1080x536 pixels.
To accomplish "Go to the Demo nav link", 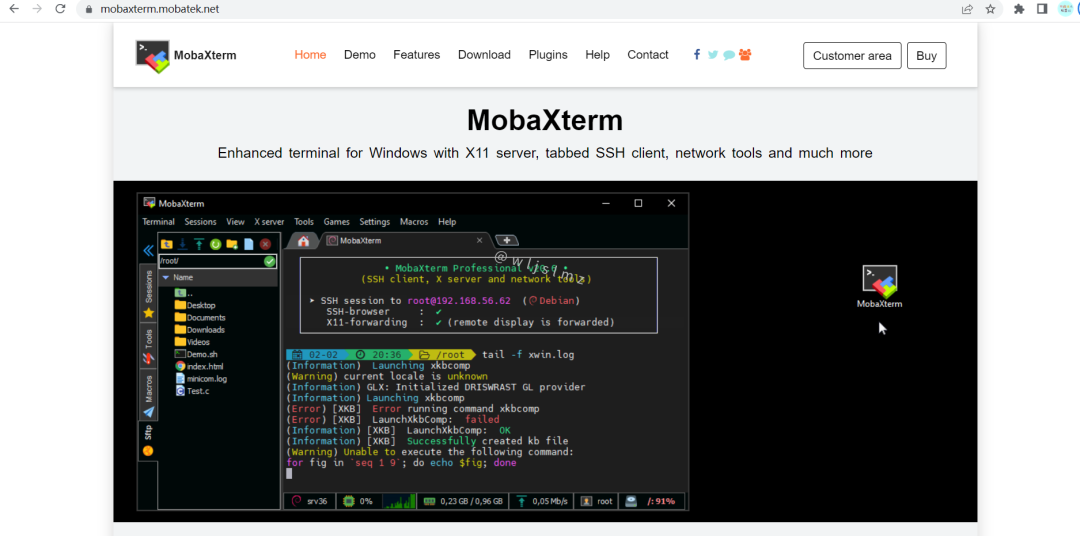I will (x=360, y=55).
